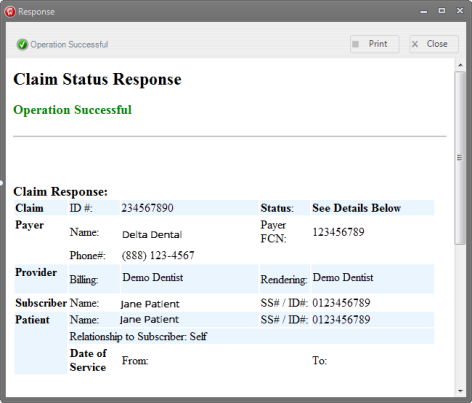472x403 pixels.
Task: Select the claim ID 234567890
Action: pyautogui.click(x=147, y=208)
